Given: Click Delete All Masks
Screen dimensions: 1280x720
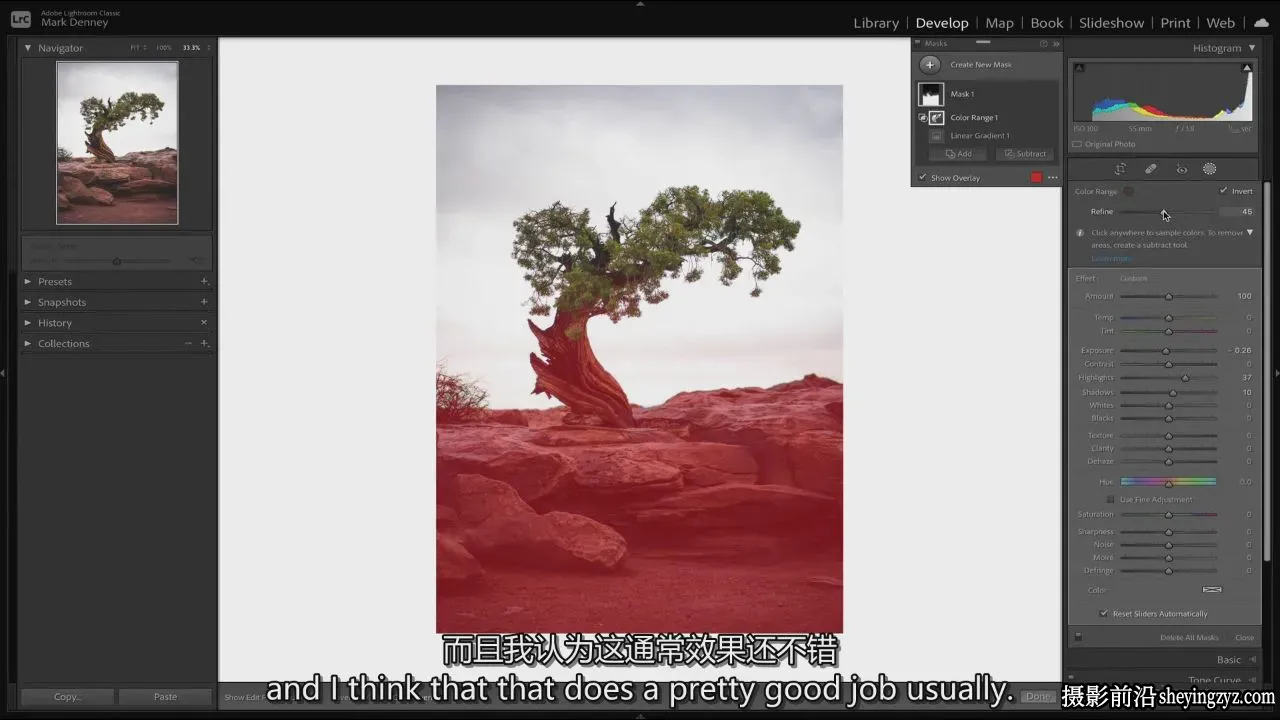Looking at the screenshot, I should [1189, 638].
